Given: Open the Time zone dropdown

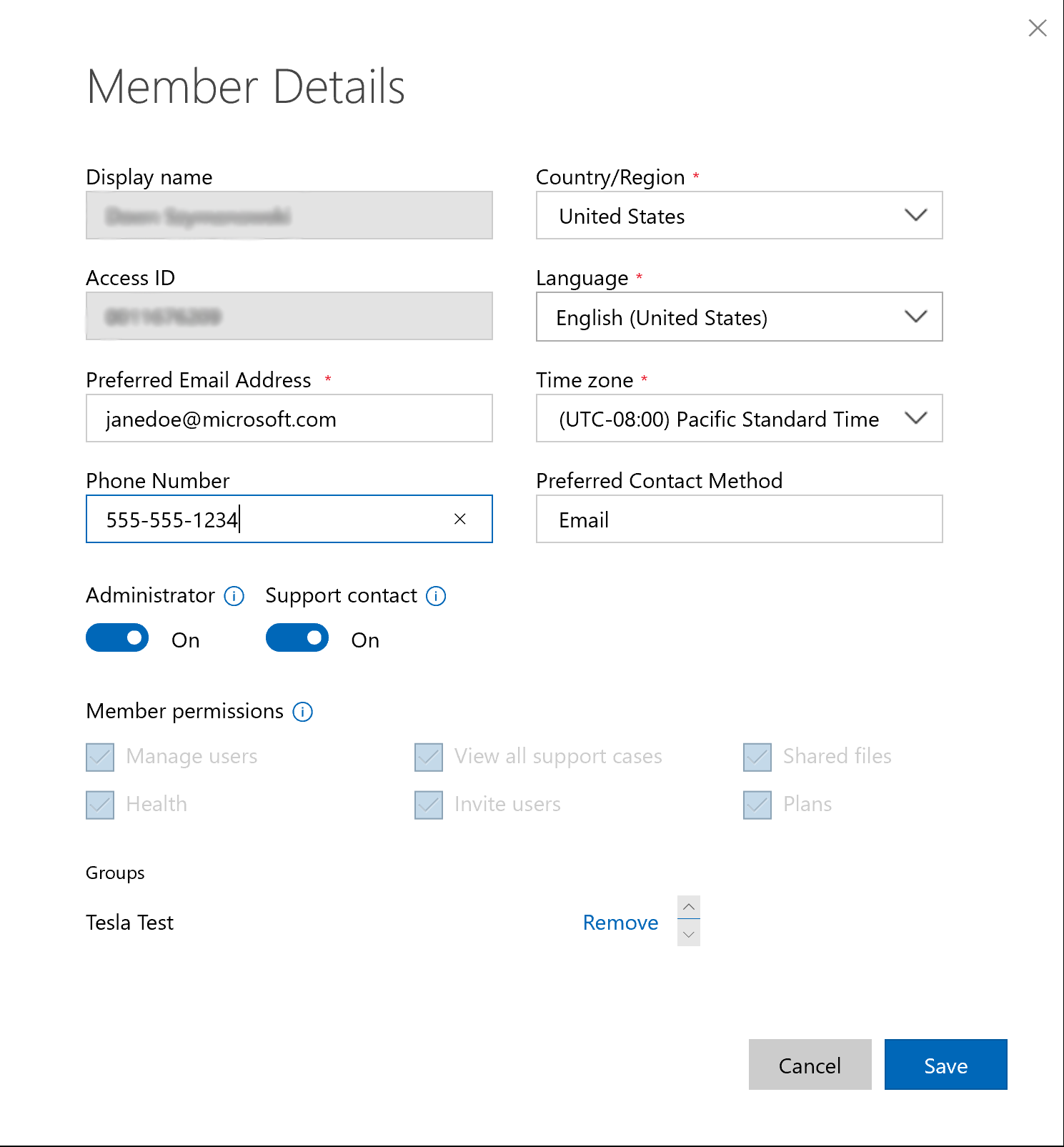Looking at the screenshot, I should 740,418.
